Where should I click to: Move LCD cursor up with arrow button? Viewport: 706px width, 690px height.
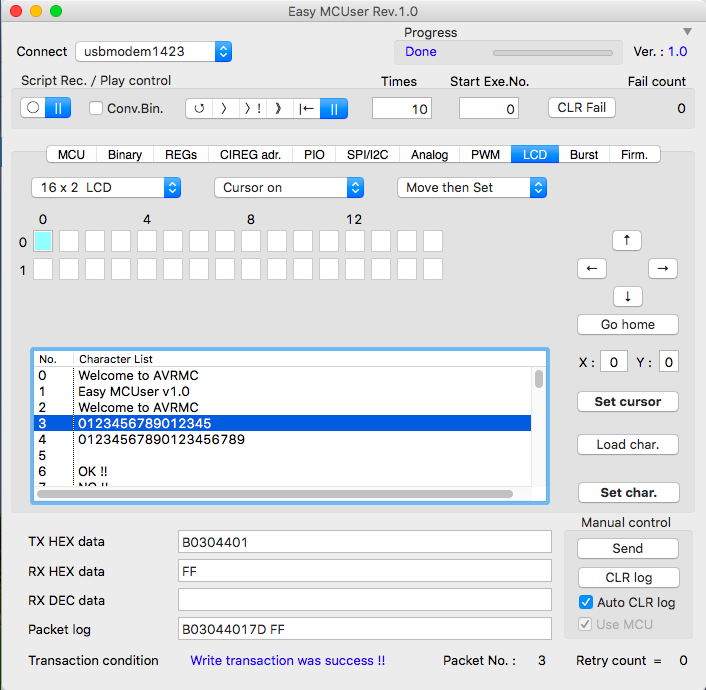tap(627, 241)
